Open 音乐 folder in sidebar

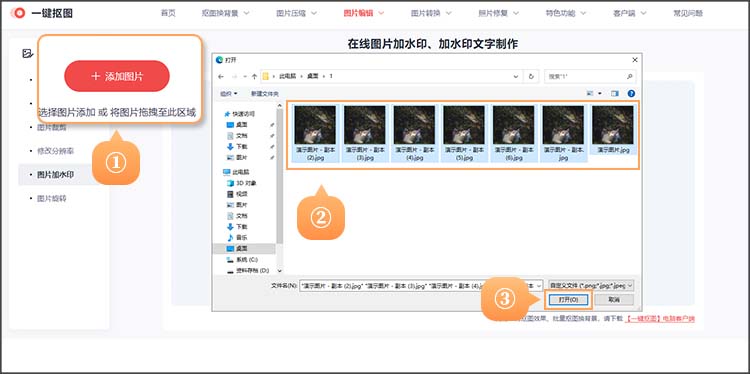click(237, 238)
